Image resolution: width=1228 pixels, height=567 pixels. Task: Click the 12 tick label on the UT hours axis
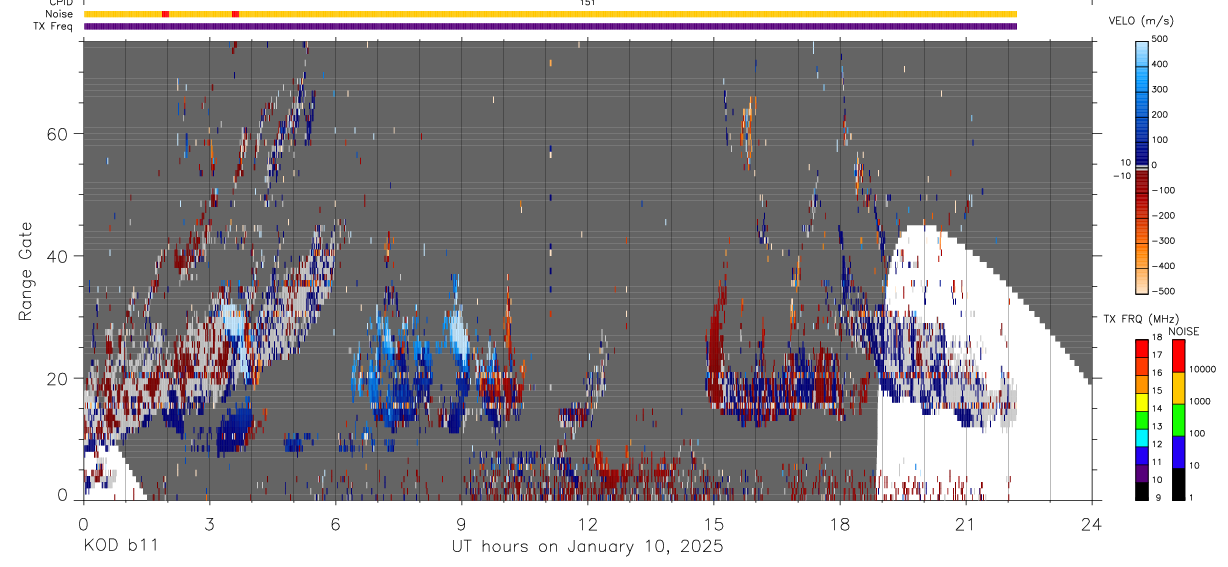(x=587, y=523)
